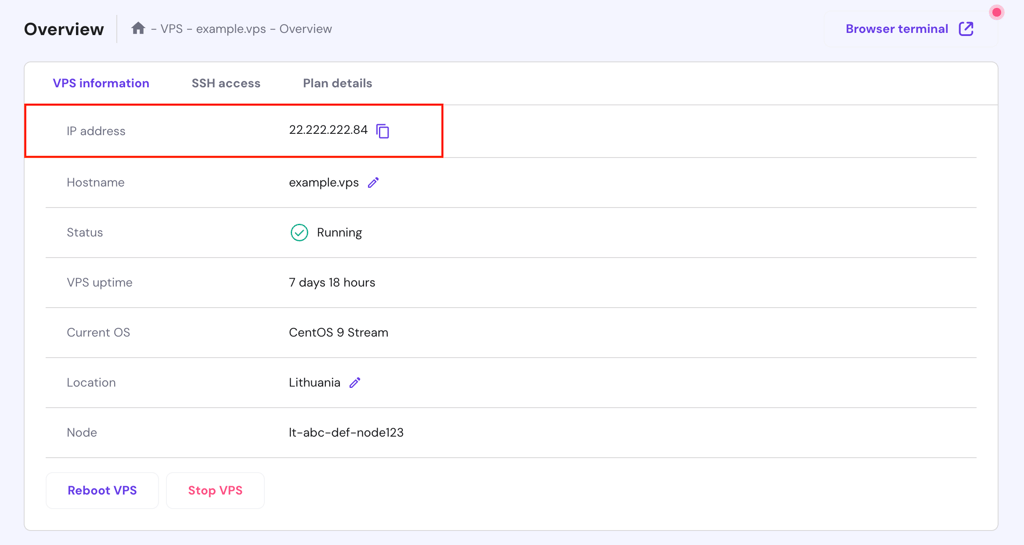Click the Stop VPS button
This screenshot has height=545, width=1024.
(x=216, y=490)
